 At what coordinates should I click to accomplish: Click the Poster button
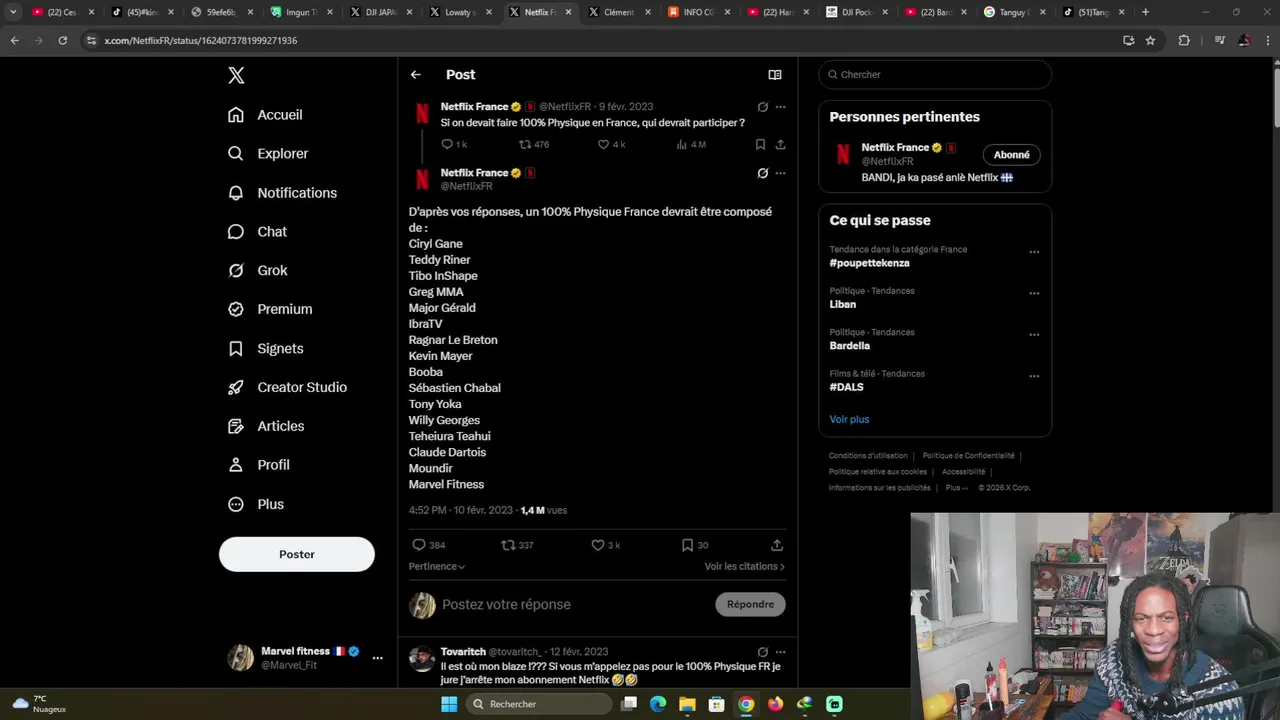coord(297,554)
